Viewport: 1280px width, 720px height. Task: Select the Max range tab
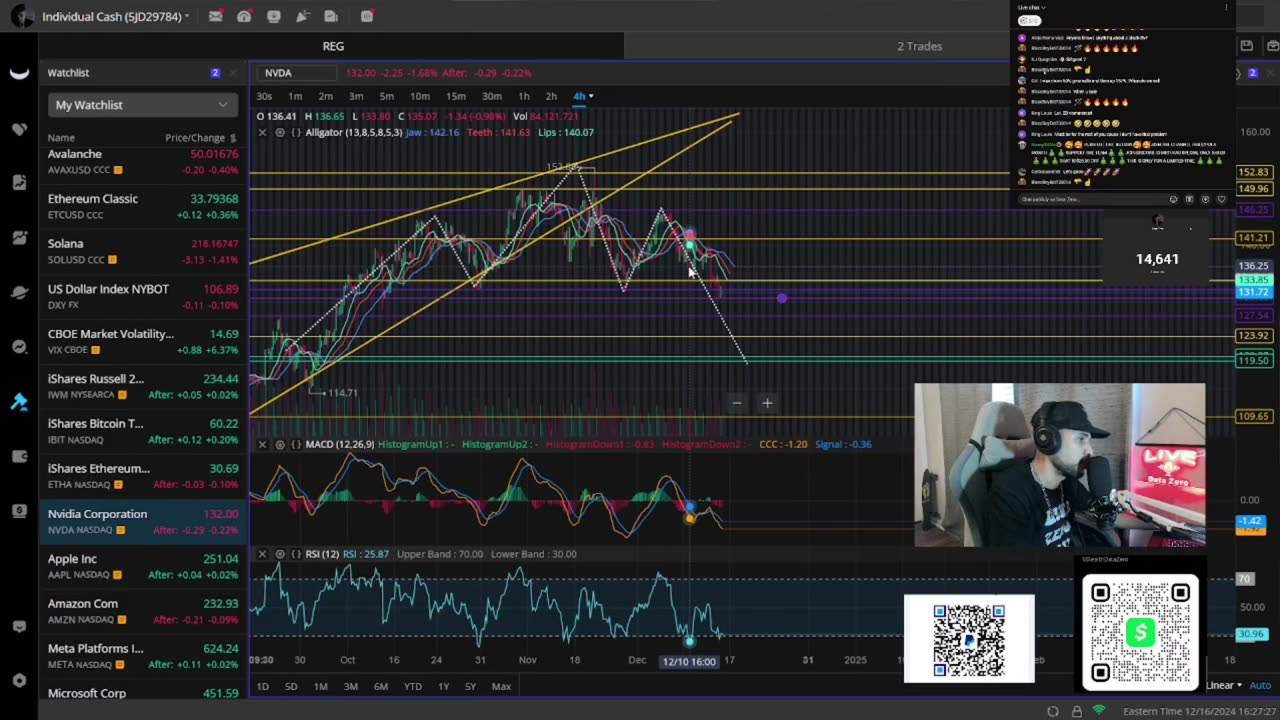[x=501, y=686]
